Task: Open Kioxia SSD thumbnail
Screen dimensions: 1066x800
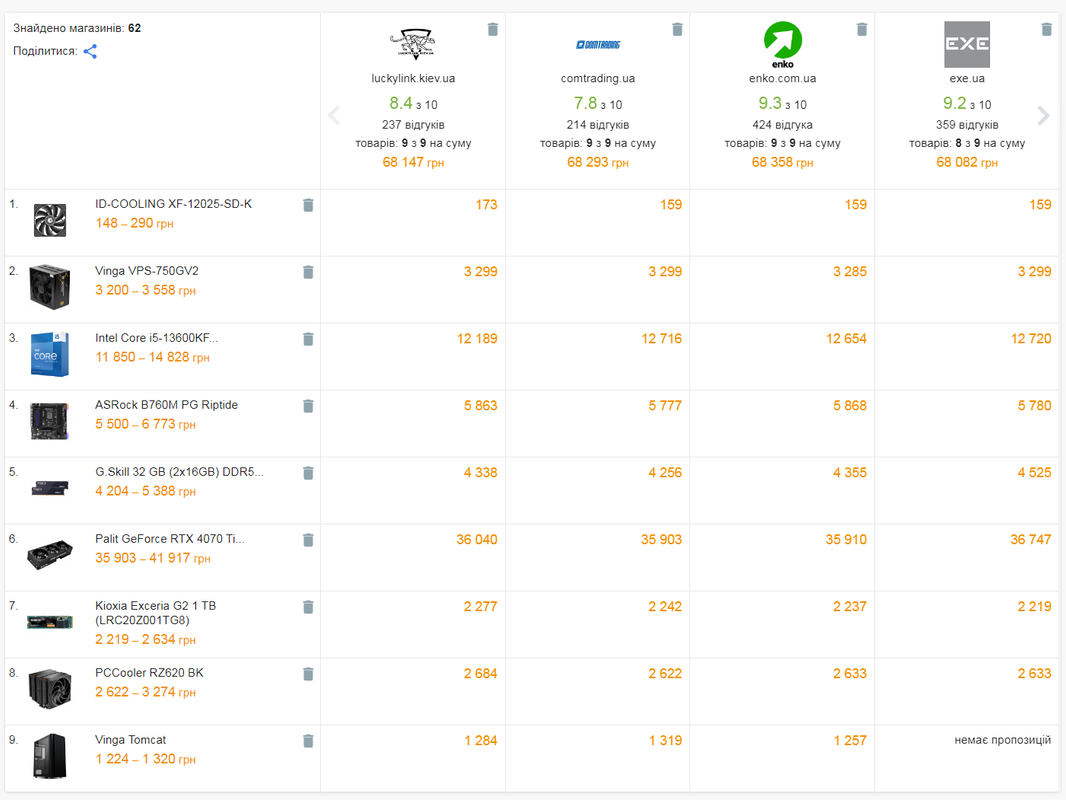Action: click(x=50, y=622)
